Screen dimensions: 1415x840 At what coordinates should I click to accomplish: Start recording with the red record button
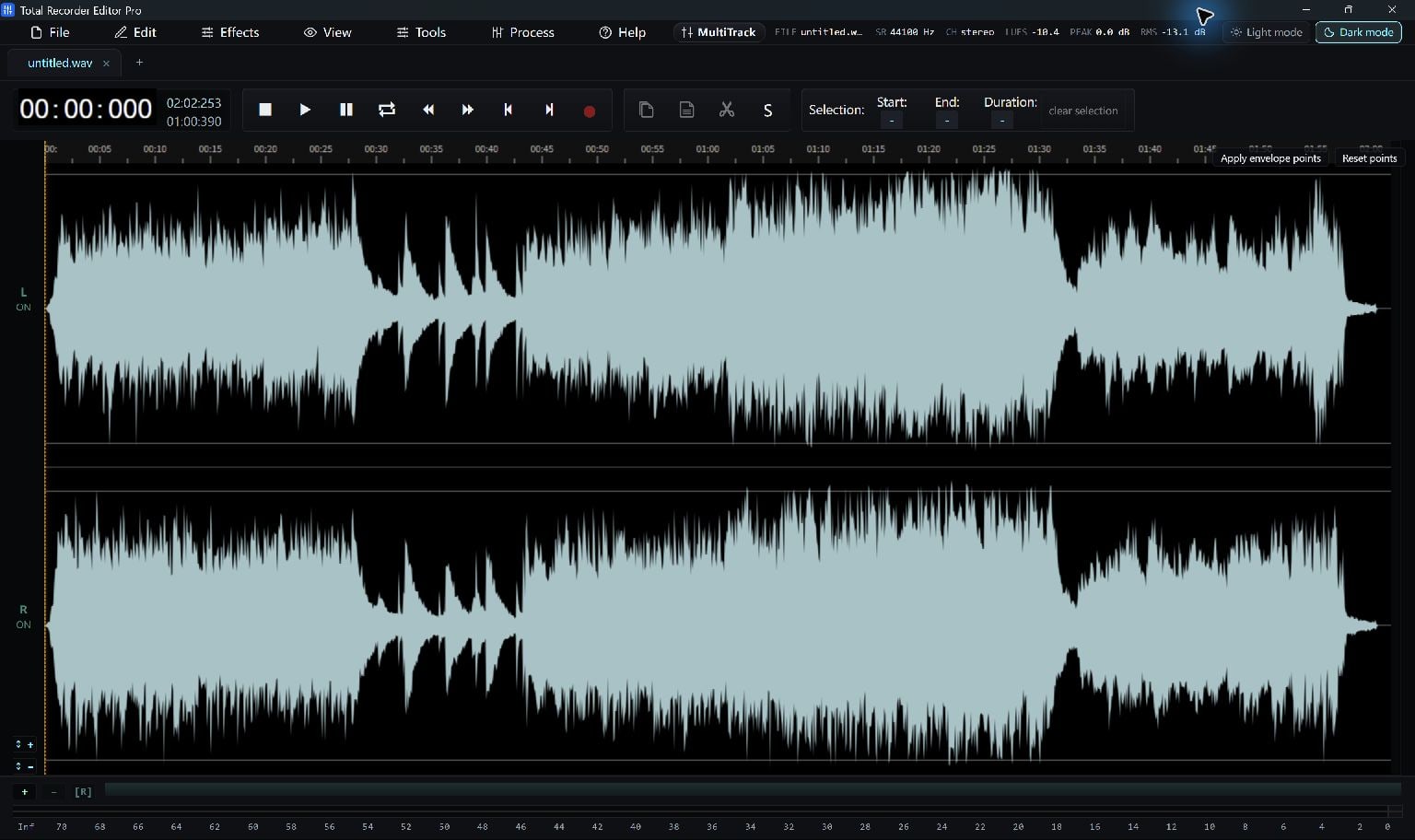coord(590,111)
